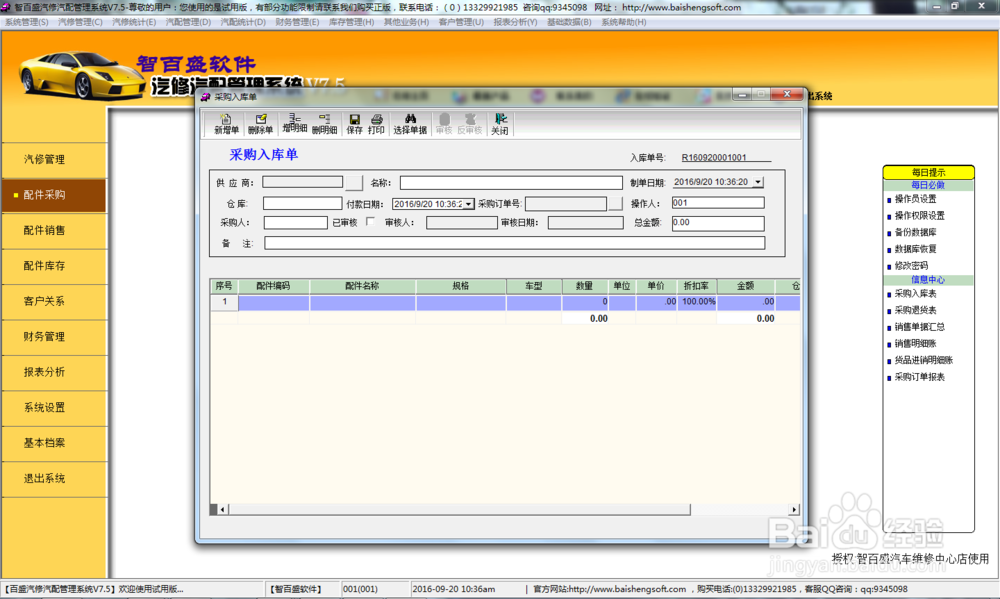Click the 操作人 field showing 001
The image size is (1000, 599).
pos(718,203)
